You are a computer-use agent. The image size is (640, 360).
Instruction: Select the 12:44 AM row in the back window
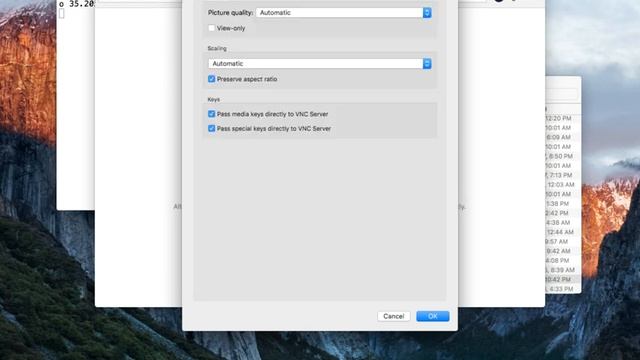pos(563,232)
